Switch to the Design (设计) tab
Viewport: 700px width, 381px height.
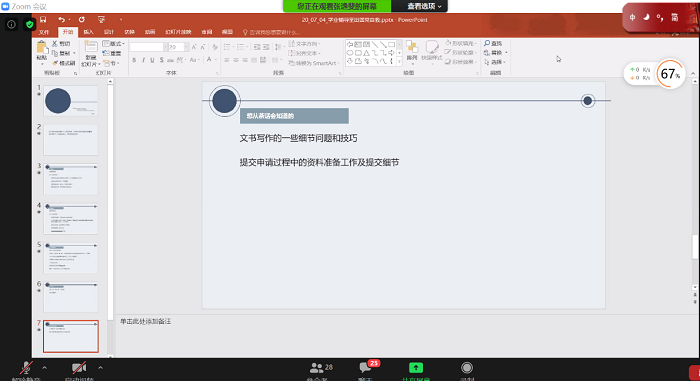[109, 32]
